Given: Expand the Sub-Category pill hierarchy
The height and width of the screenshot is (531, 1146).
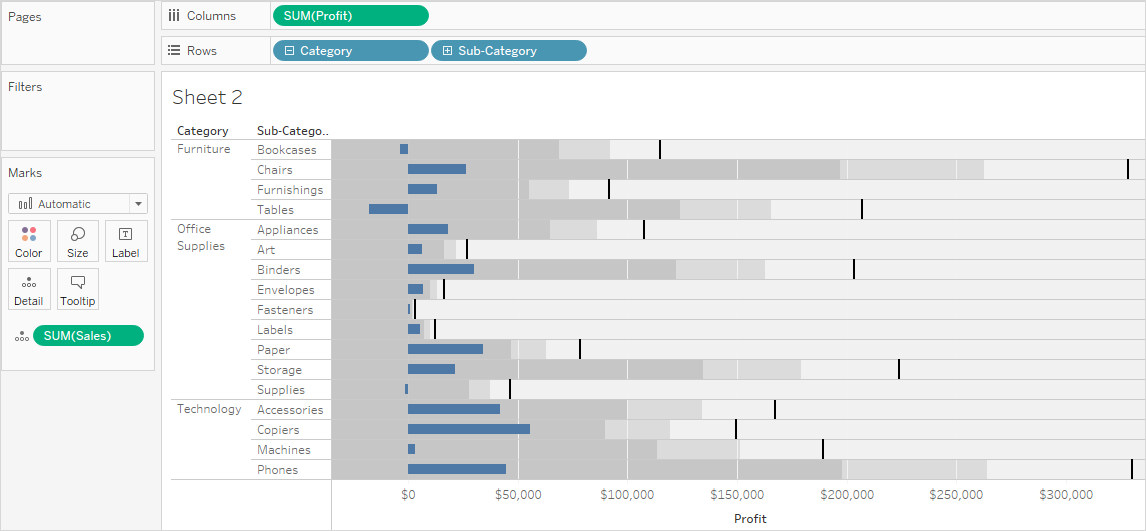Looking at the screenshot, I should [x=447, y=51].
